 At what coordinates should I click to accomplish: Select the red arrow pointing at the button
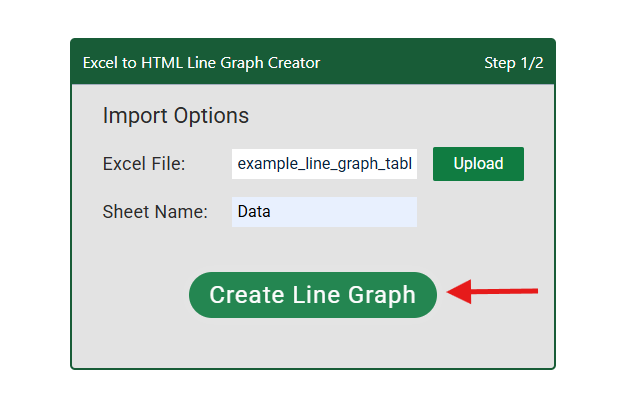coord(493,292)
